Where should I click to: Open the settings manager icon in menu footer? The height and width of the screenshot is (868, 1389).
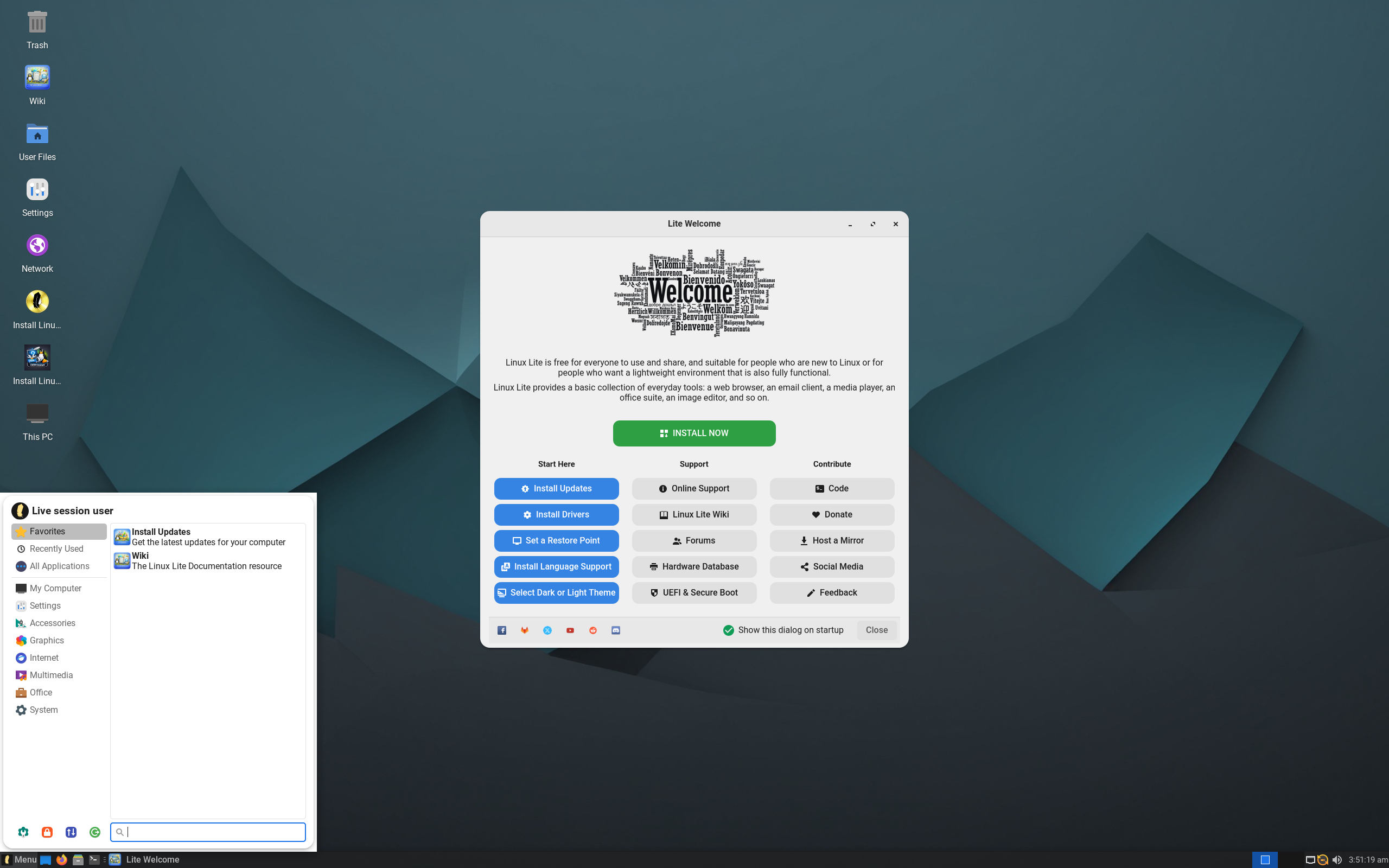coord(23,832)
